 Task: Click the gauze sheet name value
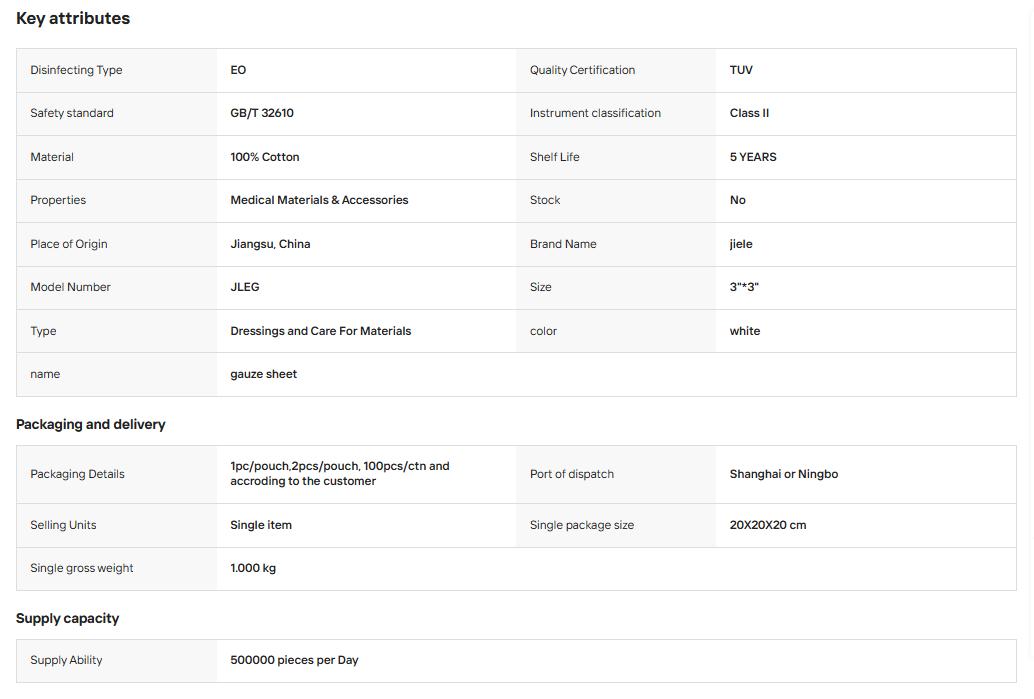264,374
